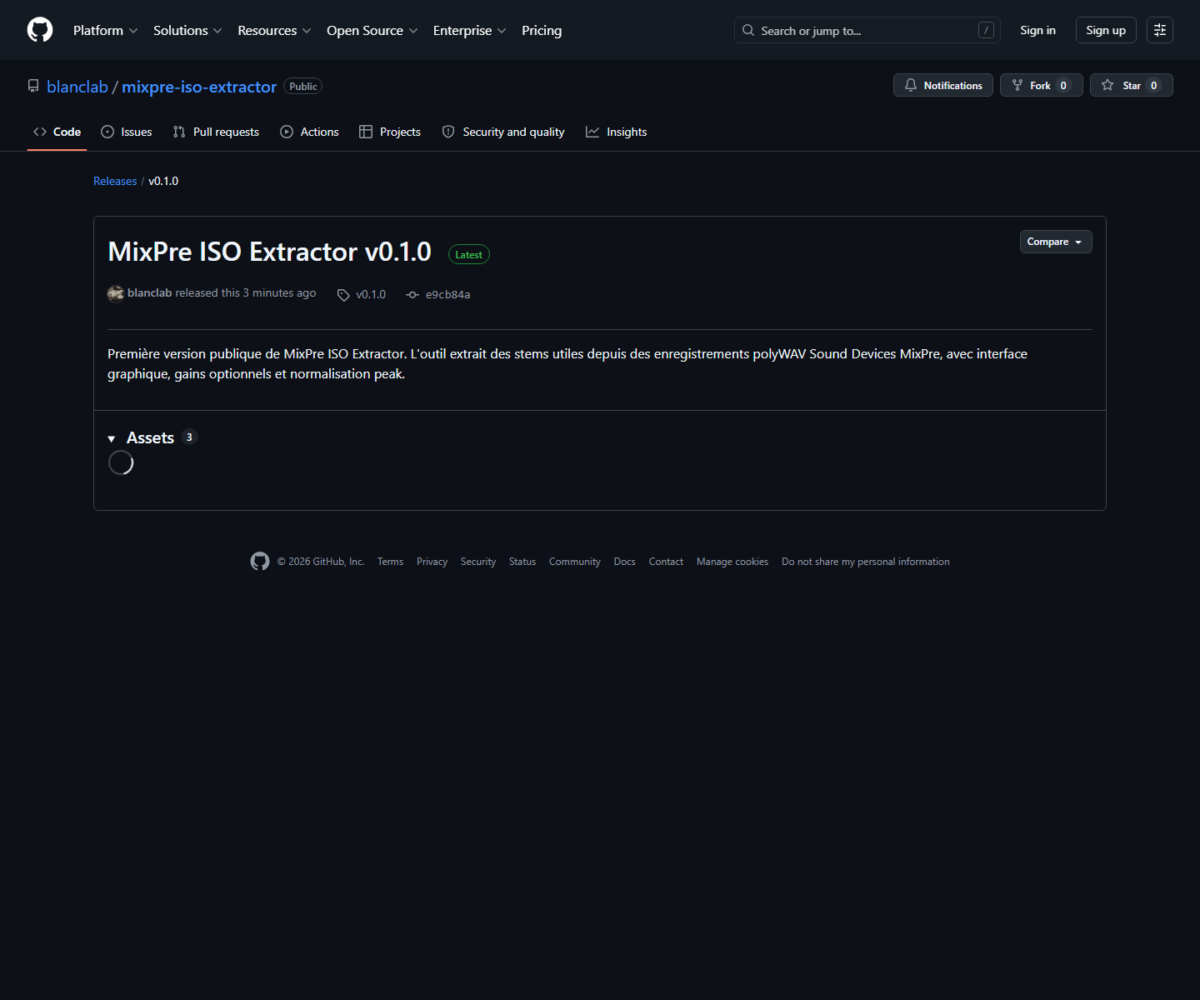Screen dimensions: 1200x1000
Task: Switch to the Actions tab
Action: coord(309,132)
